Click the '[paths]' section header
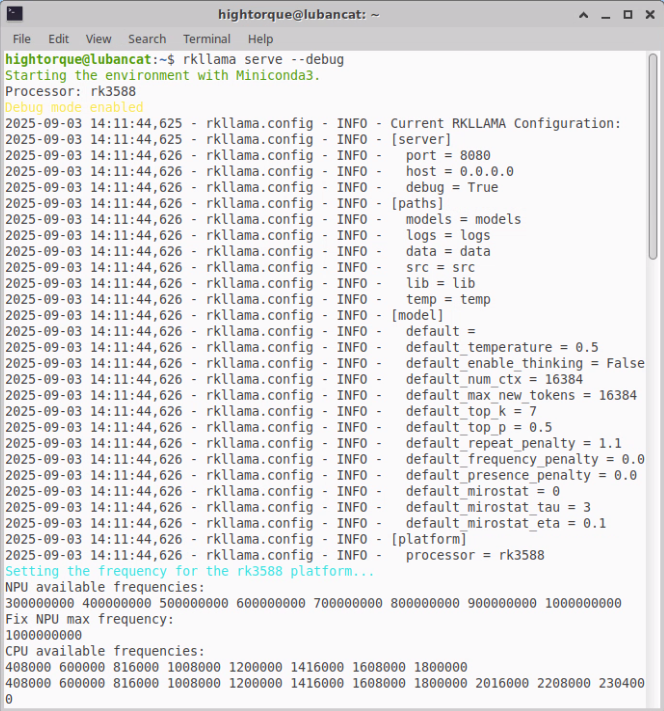Image resolution: width=664 pixels, height=711 pixels. click(417, 203)
